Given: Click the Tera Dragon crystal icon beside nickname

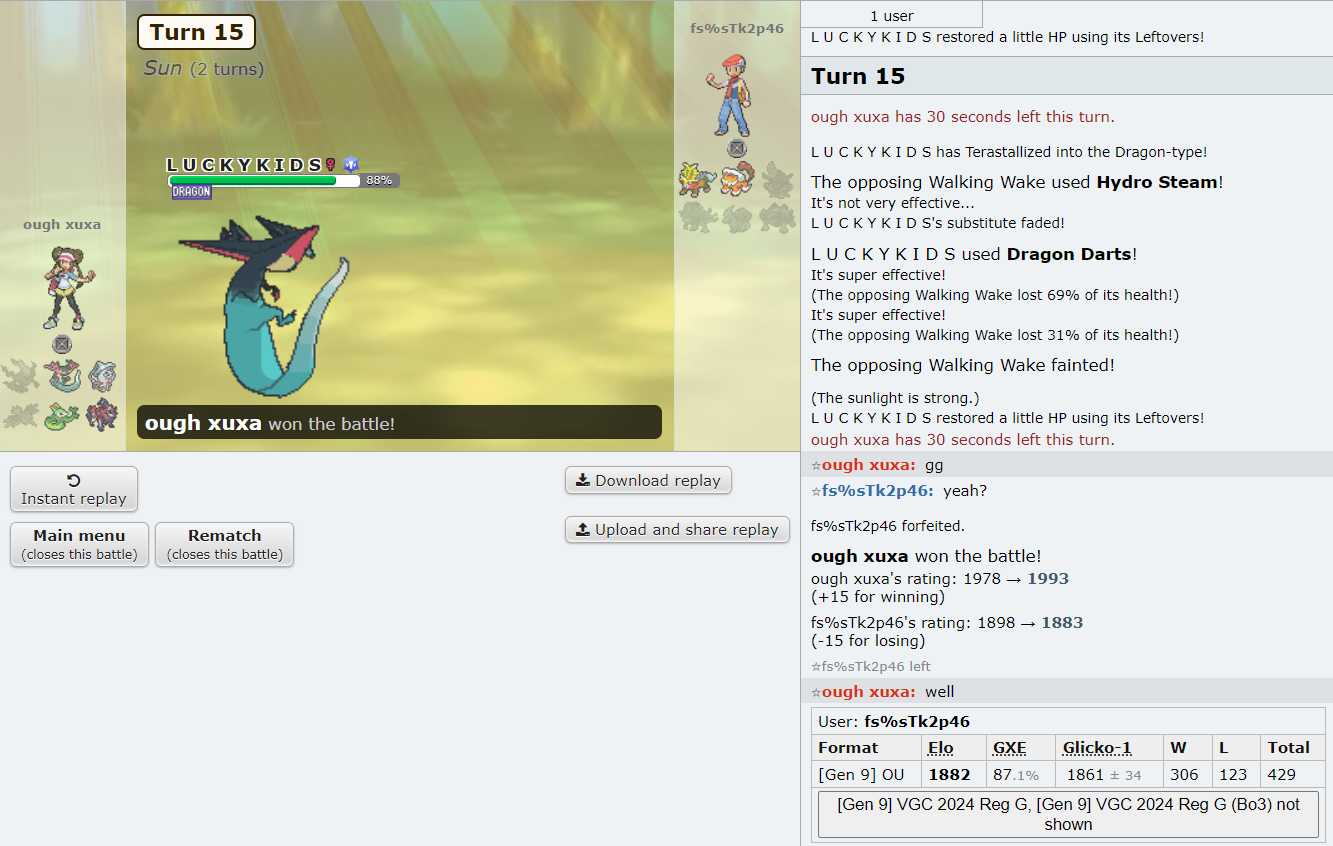Looking at the screenshot, I should coord(350,165).
